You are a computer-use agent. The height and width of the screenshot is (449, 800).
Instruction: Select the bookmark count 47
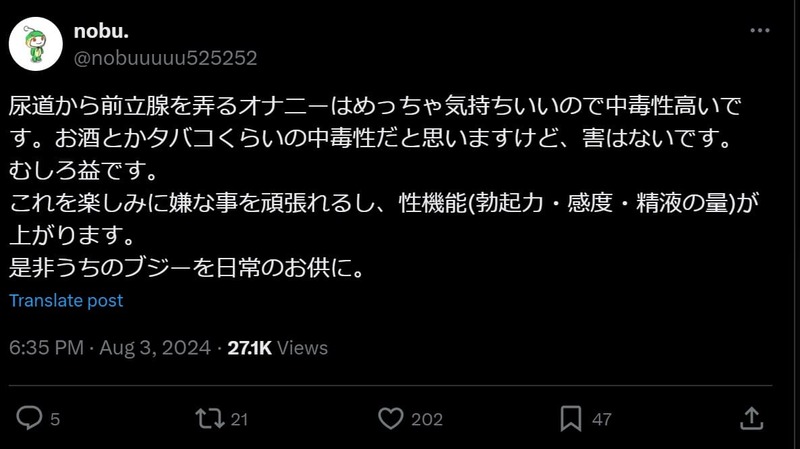(602, 419)
